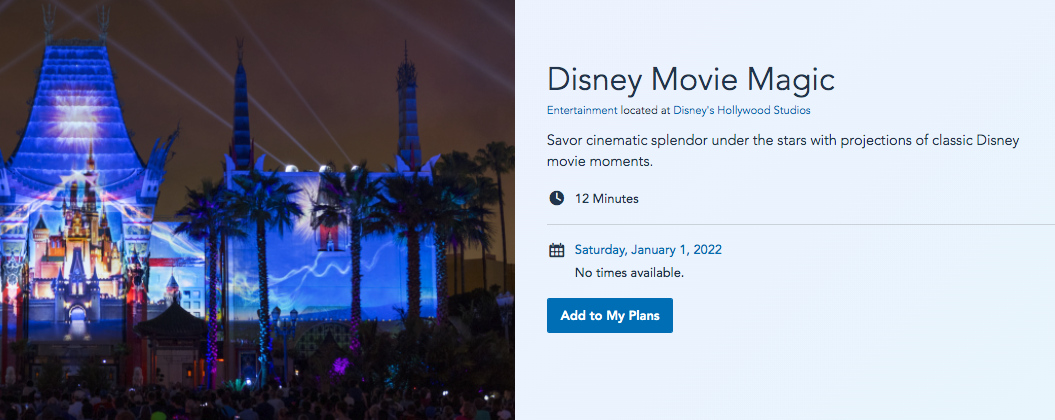Click the small pagoda kiosk roof in the photo
This screenshot has height=420, width=1055.
click(172, 320)
